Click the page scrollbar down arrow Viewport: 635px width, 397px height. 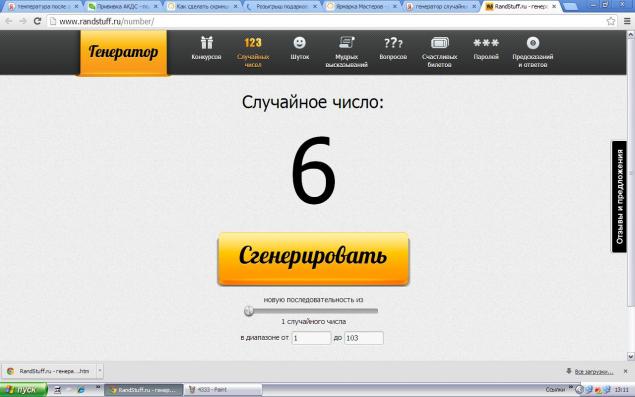(630, 356)
